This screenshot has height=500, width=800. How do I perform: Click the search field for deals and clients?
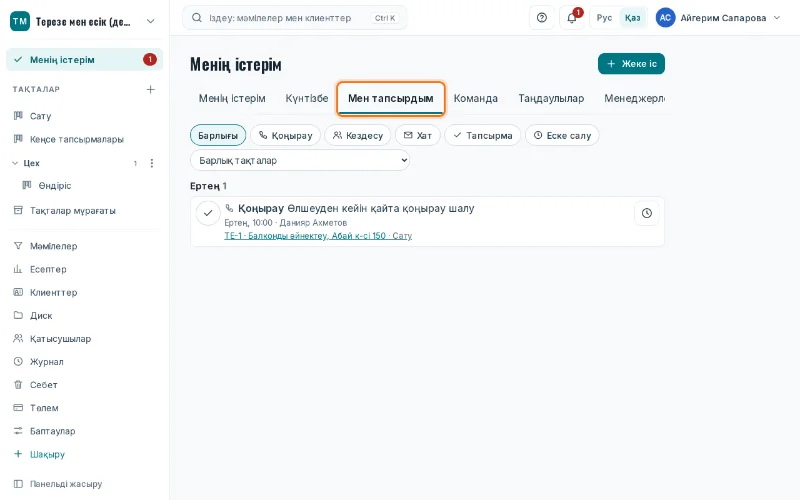click(295, 18)
